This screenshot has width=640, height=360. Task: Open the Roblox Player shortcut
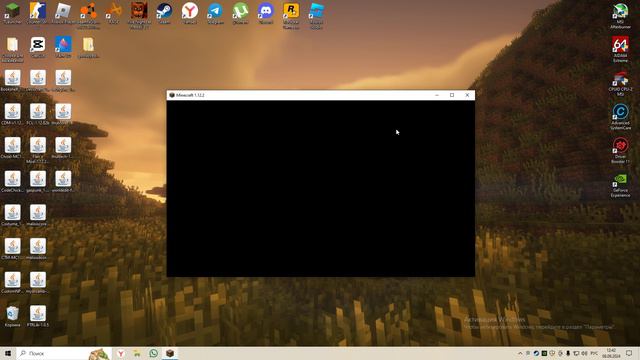click(63, 11)
